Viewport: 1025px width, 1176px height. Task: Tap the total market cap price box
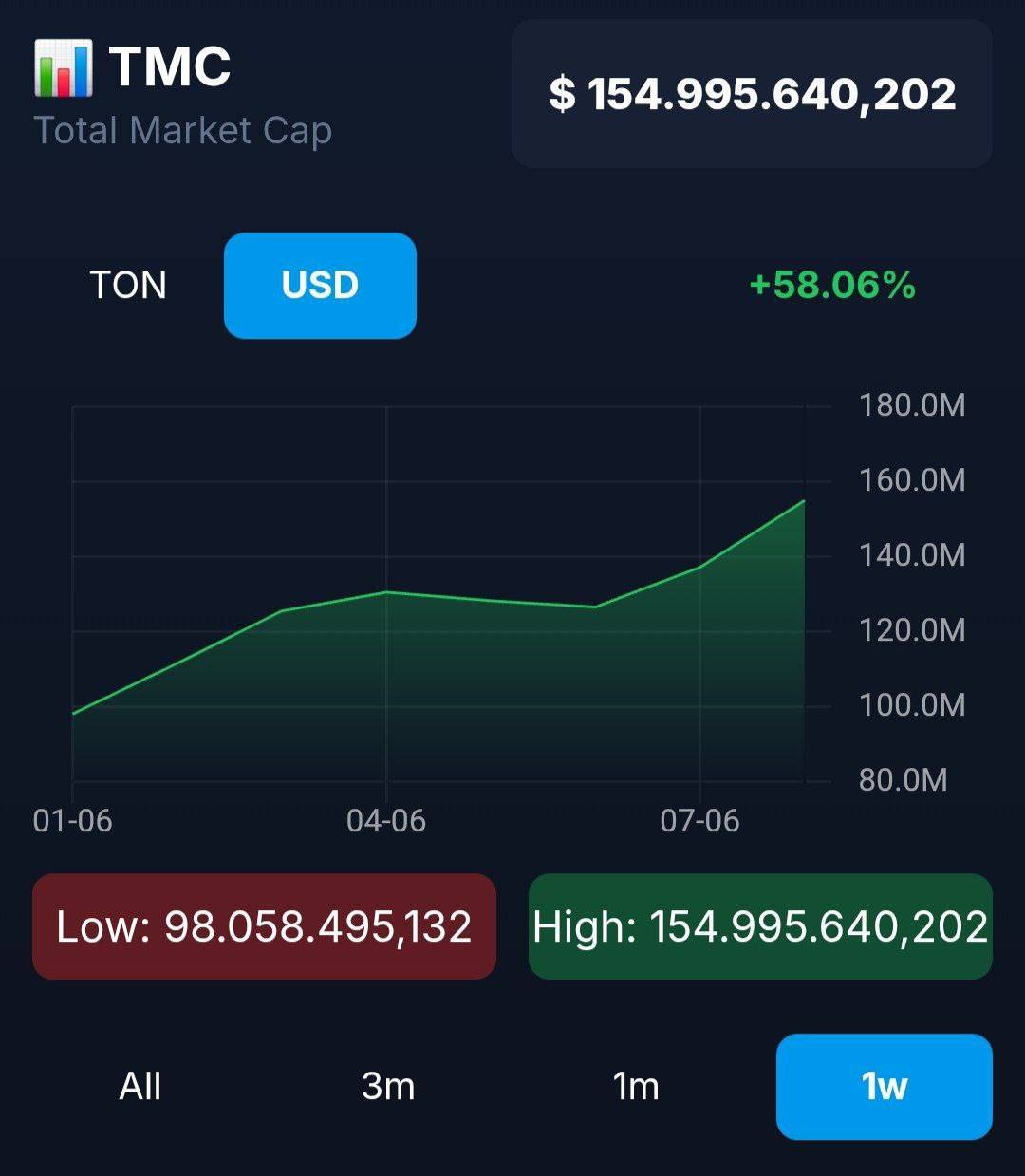coord(752,94)
